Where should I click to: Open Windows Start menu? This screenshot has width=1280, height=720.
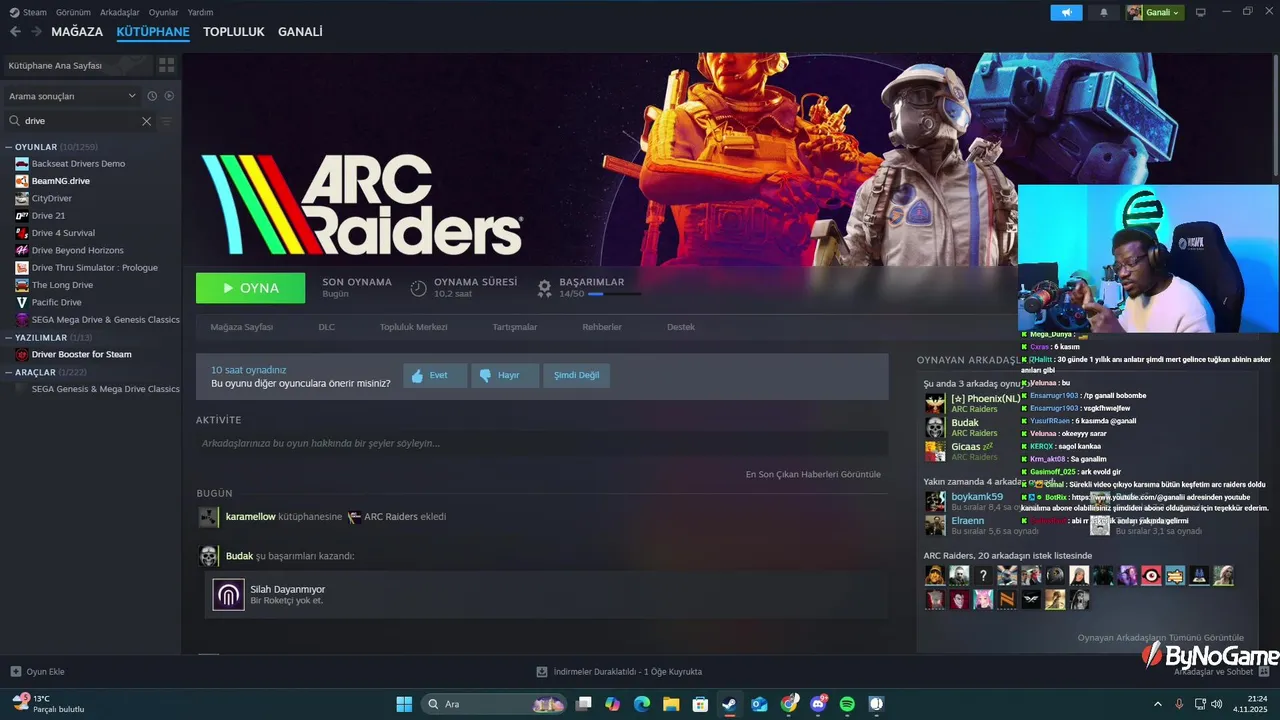404,704
